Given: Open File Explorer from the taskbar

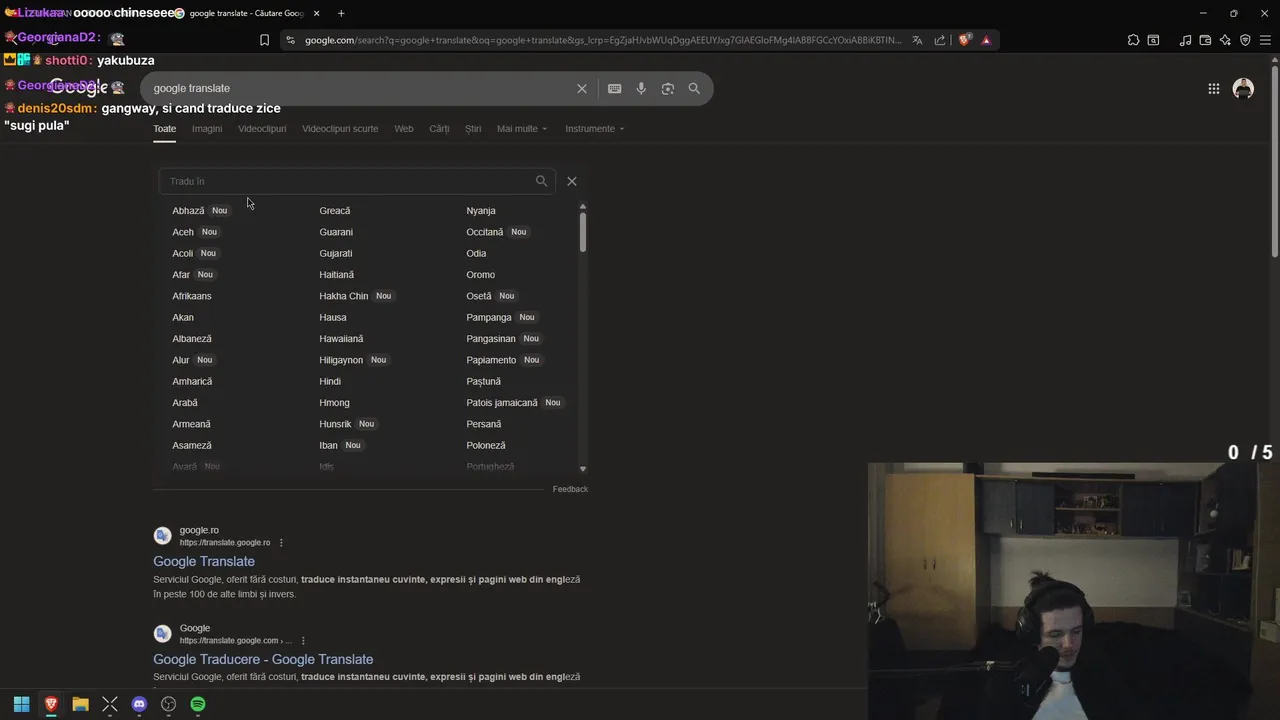Looking at the screenshot, I should coord(80,704).
